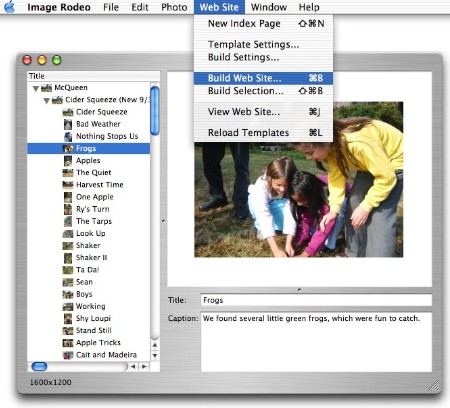Click the horizontal scrollbar blue thumb
This screenshot has height=408, width=450.
[39, 367]
